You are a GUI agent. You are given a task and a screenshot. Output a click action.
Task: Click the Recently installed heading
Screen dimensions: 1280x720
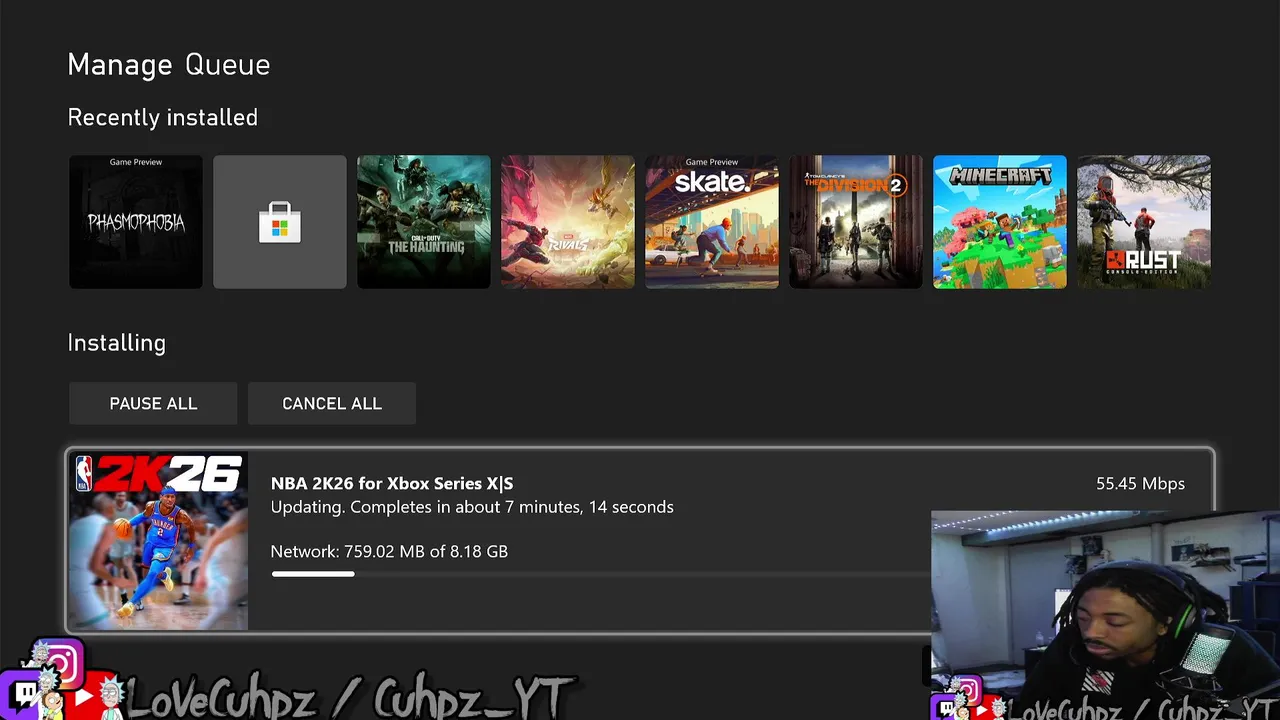coord(163,118)
